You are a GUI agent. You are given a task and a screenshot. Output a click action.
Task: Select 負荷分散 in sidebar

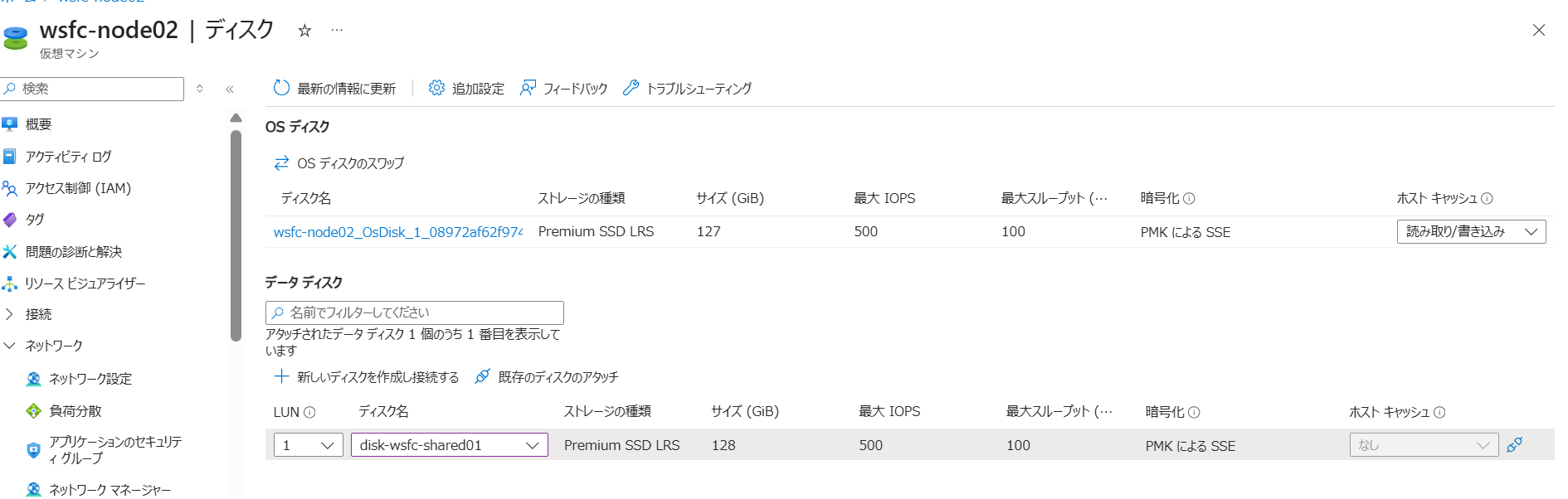tap(75, 411)
